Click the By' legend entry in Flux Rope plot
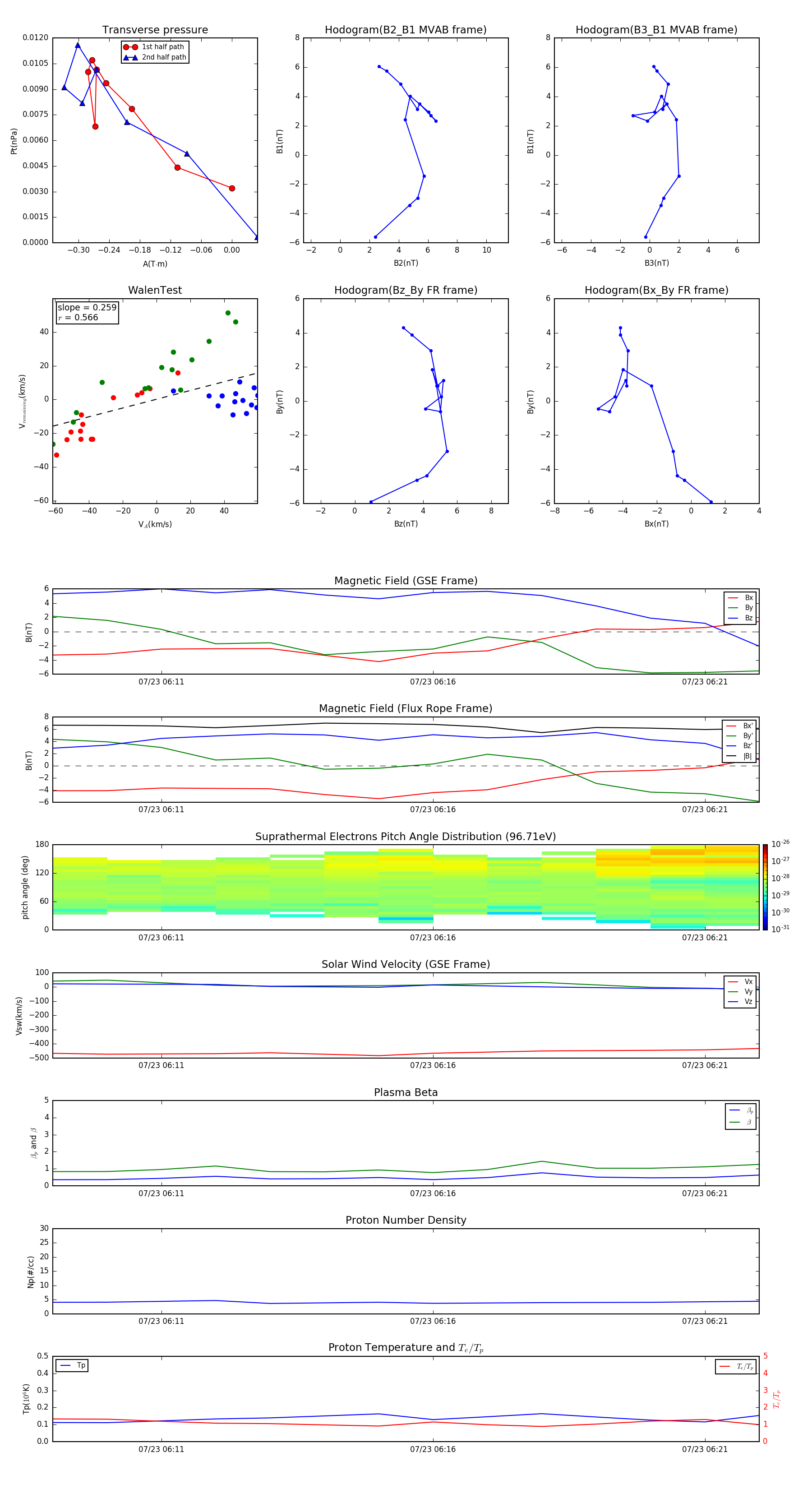This screenshot has width=812, height=1489. coord(739,736)
